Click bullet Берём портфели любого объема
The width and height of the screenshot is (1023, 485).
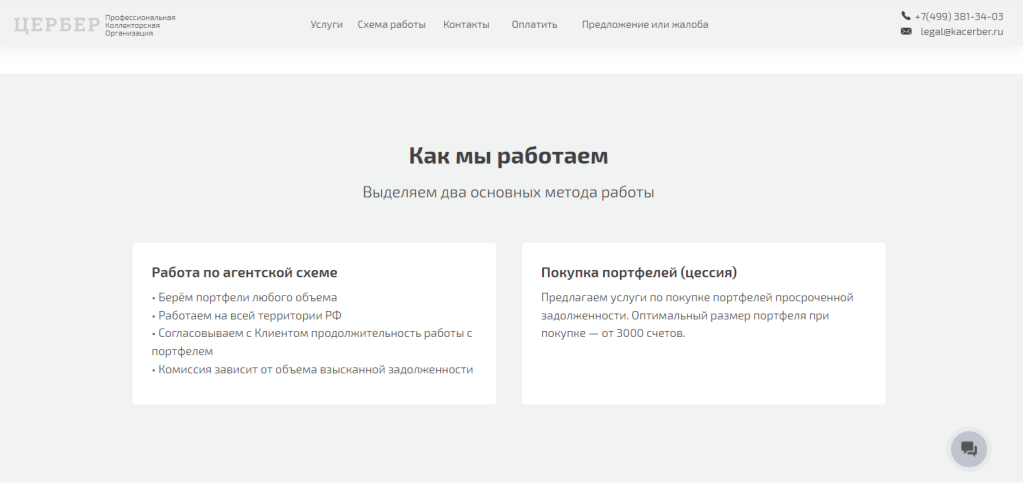pyautogui.click(x=245, y=298)
